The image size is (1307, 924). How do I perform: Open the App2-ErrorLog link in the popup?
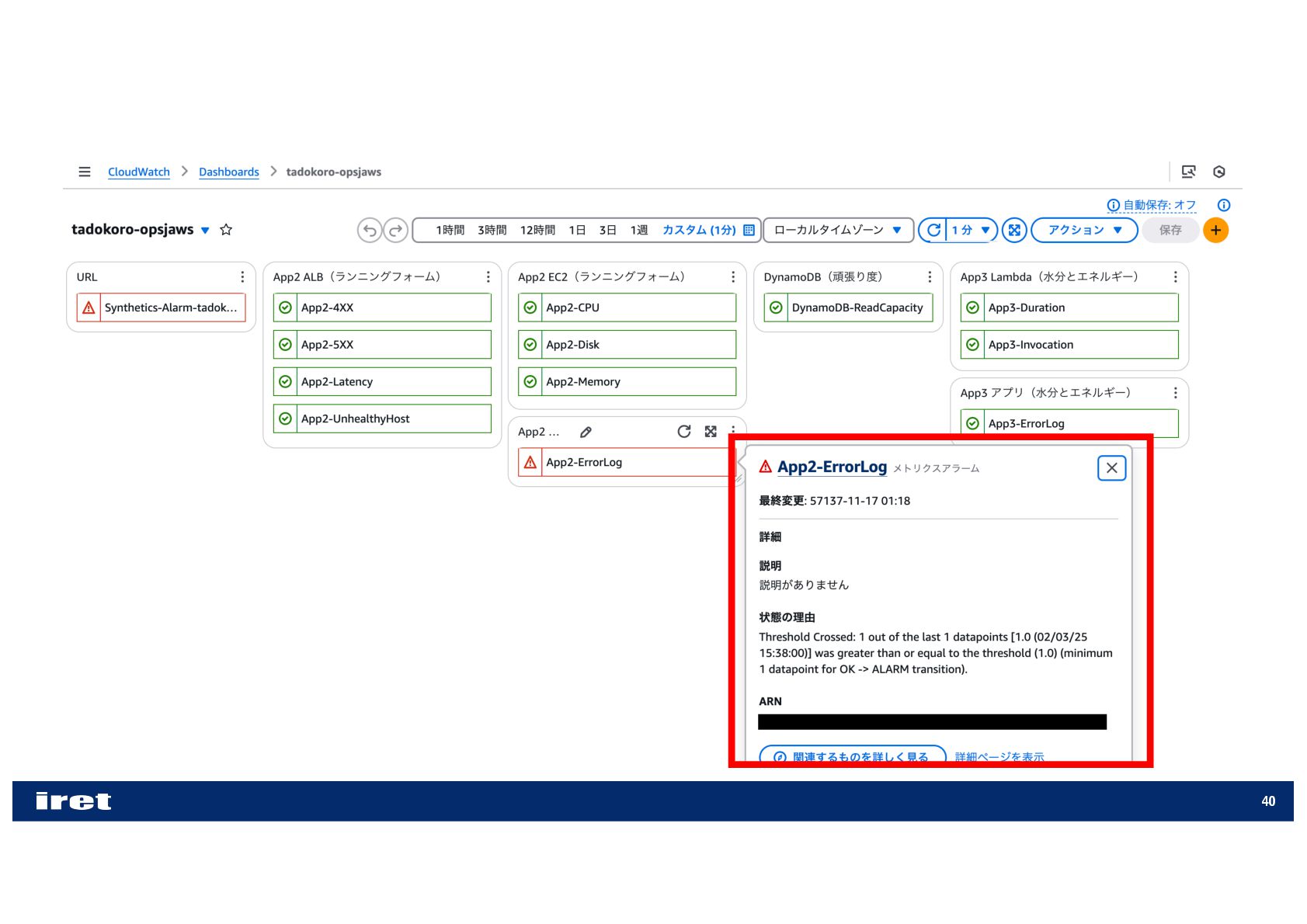[x=832, y=467]
